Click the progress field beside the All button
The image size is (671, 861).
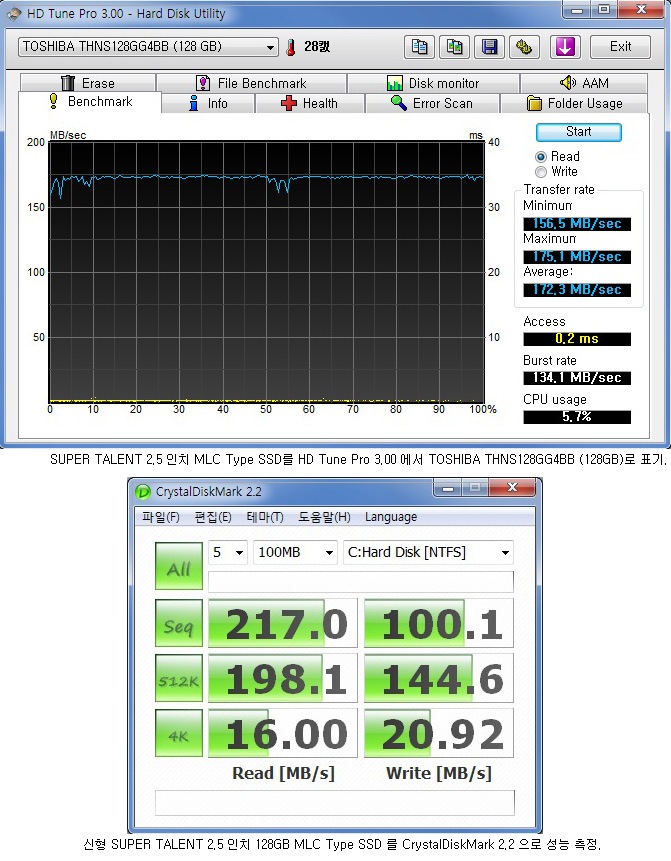pos(361,582)
